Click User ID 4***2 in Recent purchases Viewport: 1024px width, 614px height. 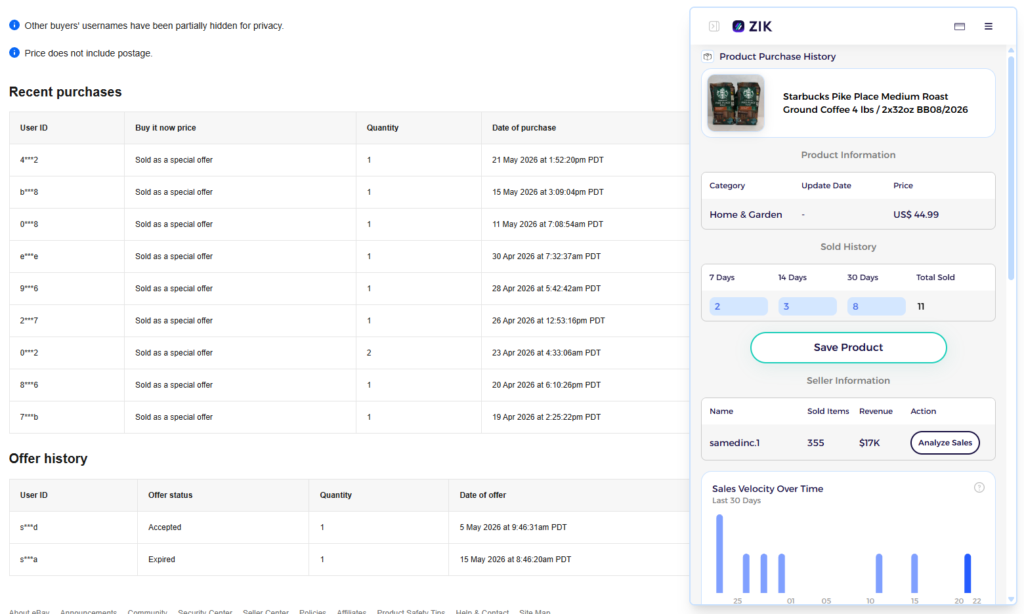[x=29, y=160]
